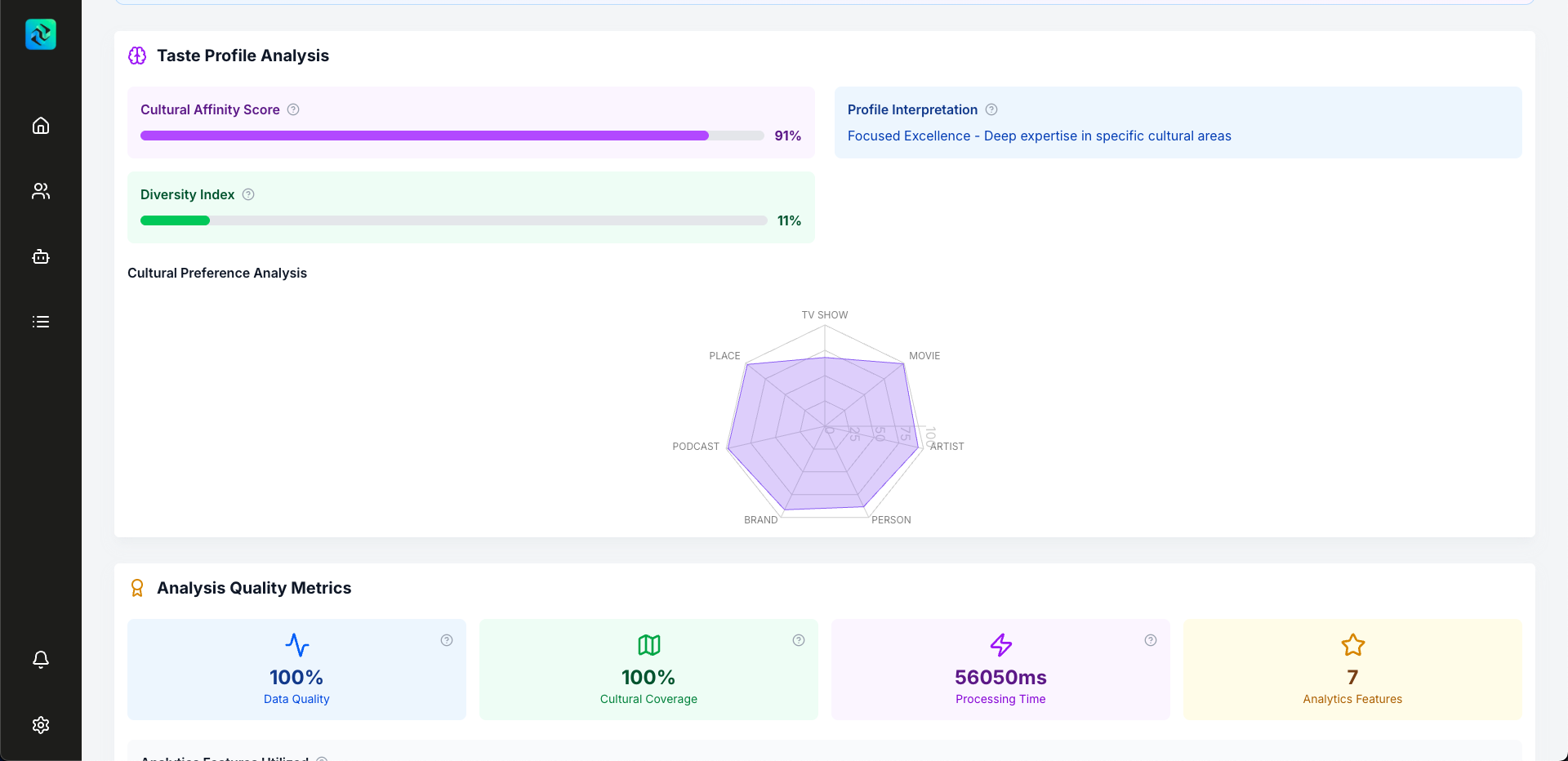
Task: Click the app logo in sidebar
Action: click(x=41, y=34)
